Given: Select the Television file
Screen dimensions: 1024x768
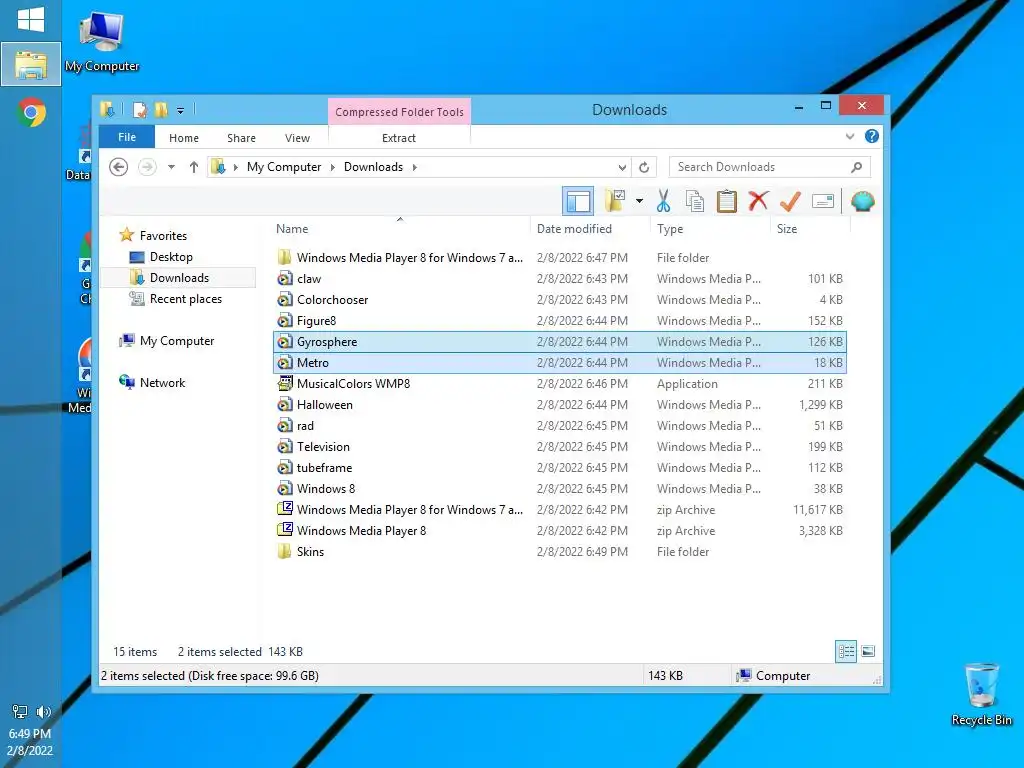Looking at the screenshot, I should 560,447.
